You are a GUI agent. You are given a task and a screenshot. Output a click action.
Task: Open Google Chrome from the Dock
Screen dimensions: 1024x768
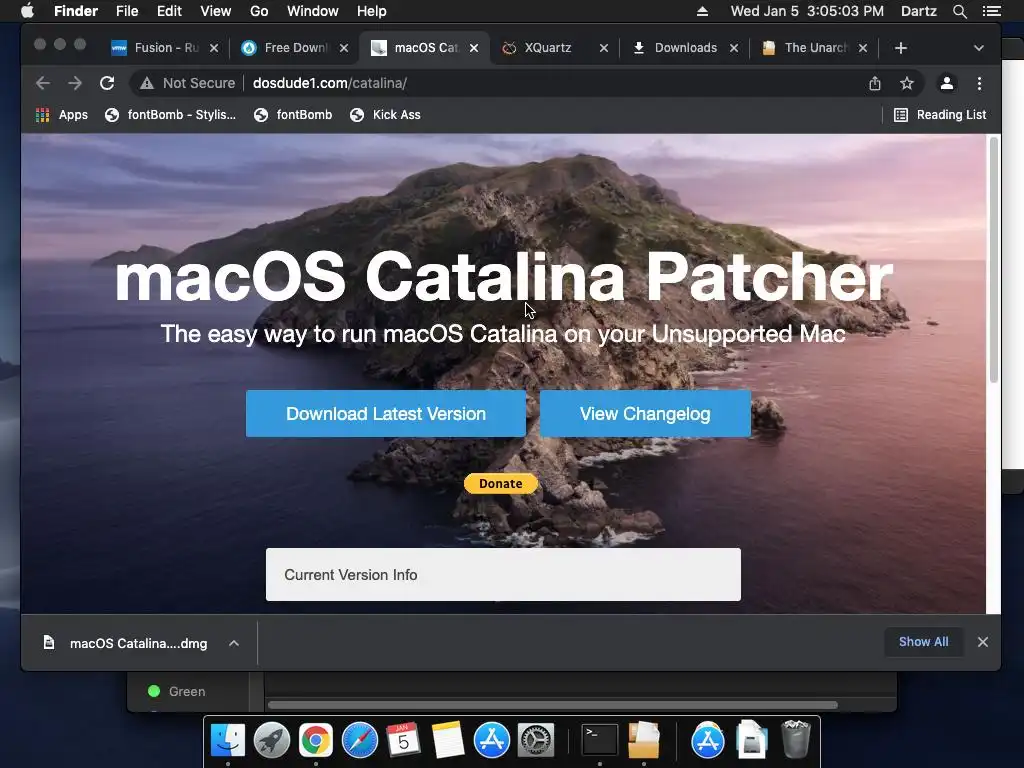316,741
